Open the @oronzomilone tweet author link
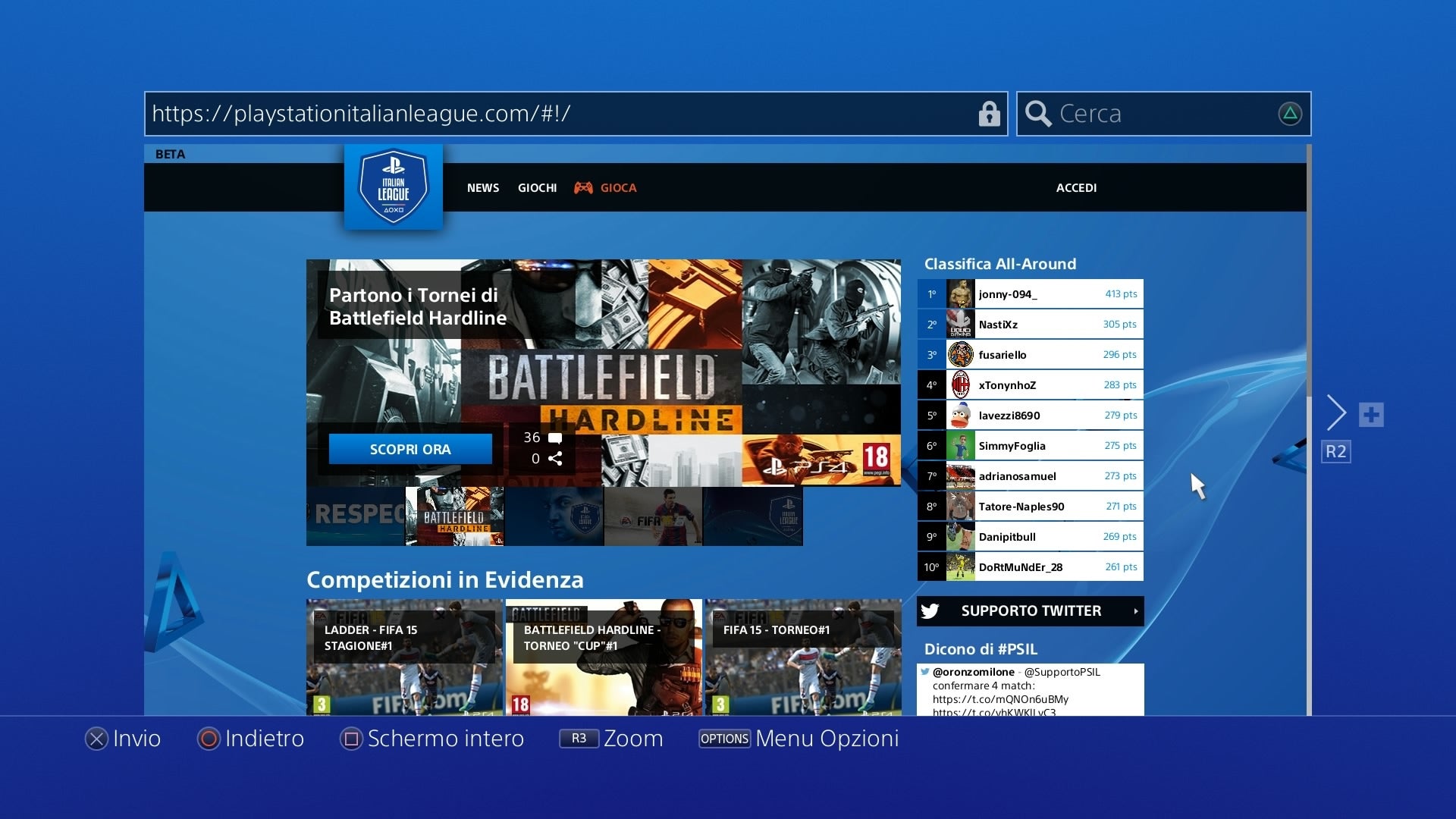The height and width of the screenshot is (819, 1456). point(974,672)
